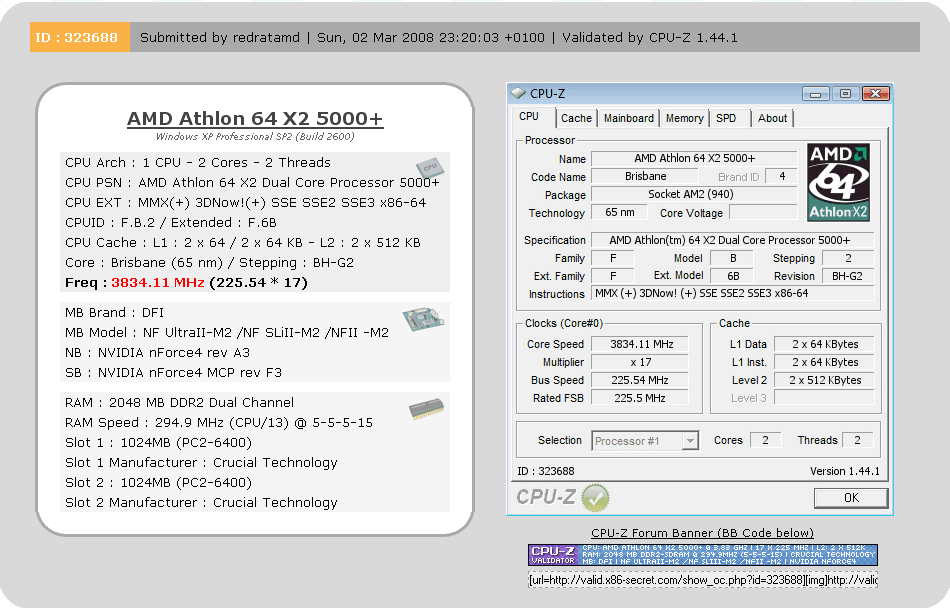This screenshot has height=608, width=950.
Task: Click the Multiplier value x 17
Action: click(x=640, y=362)
